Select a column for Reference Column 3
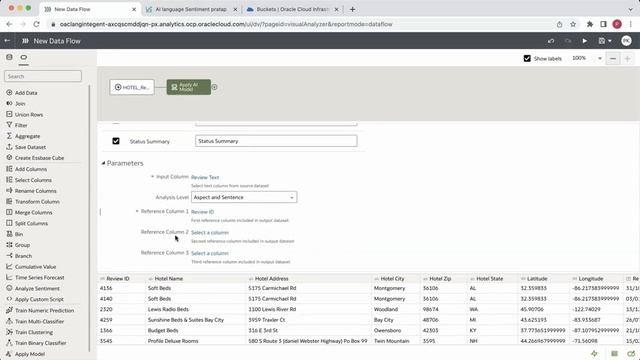The height and width of the screenshot is (360, 640). point(210,253)
